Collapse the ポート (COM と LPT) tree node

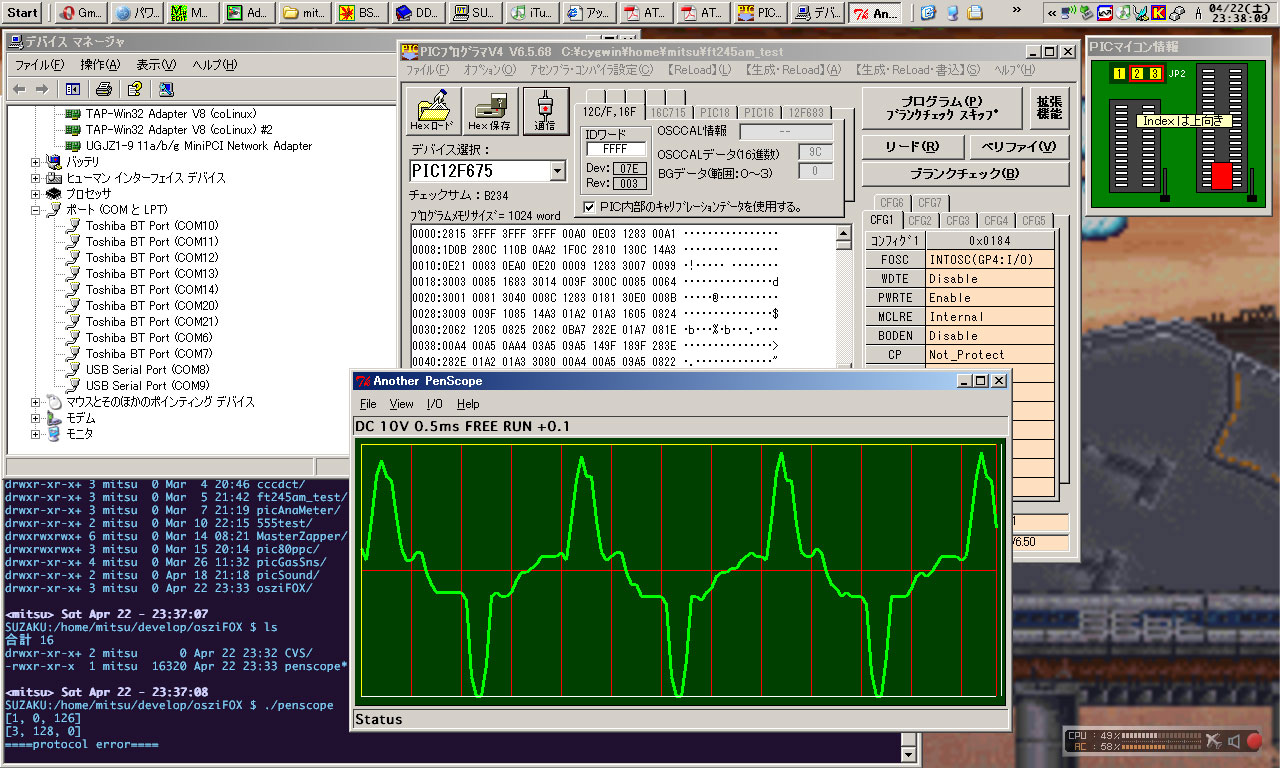[x=37, y=210]
